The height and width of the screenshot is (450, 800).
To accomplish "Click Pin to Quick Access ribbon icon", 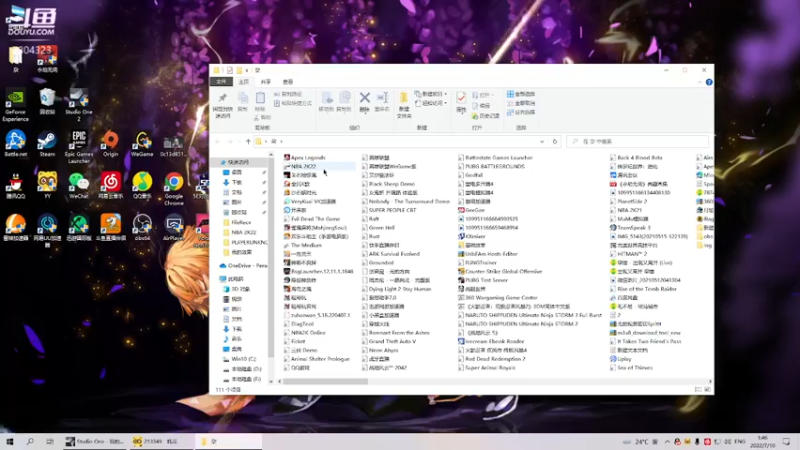I will click(x=222, y=106).
